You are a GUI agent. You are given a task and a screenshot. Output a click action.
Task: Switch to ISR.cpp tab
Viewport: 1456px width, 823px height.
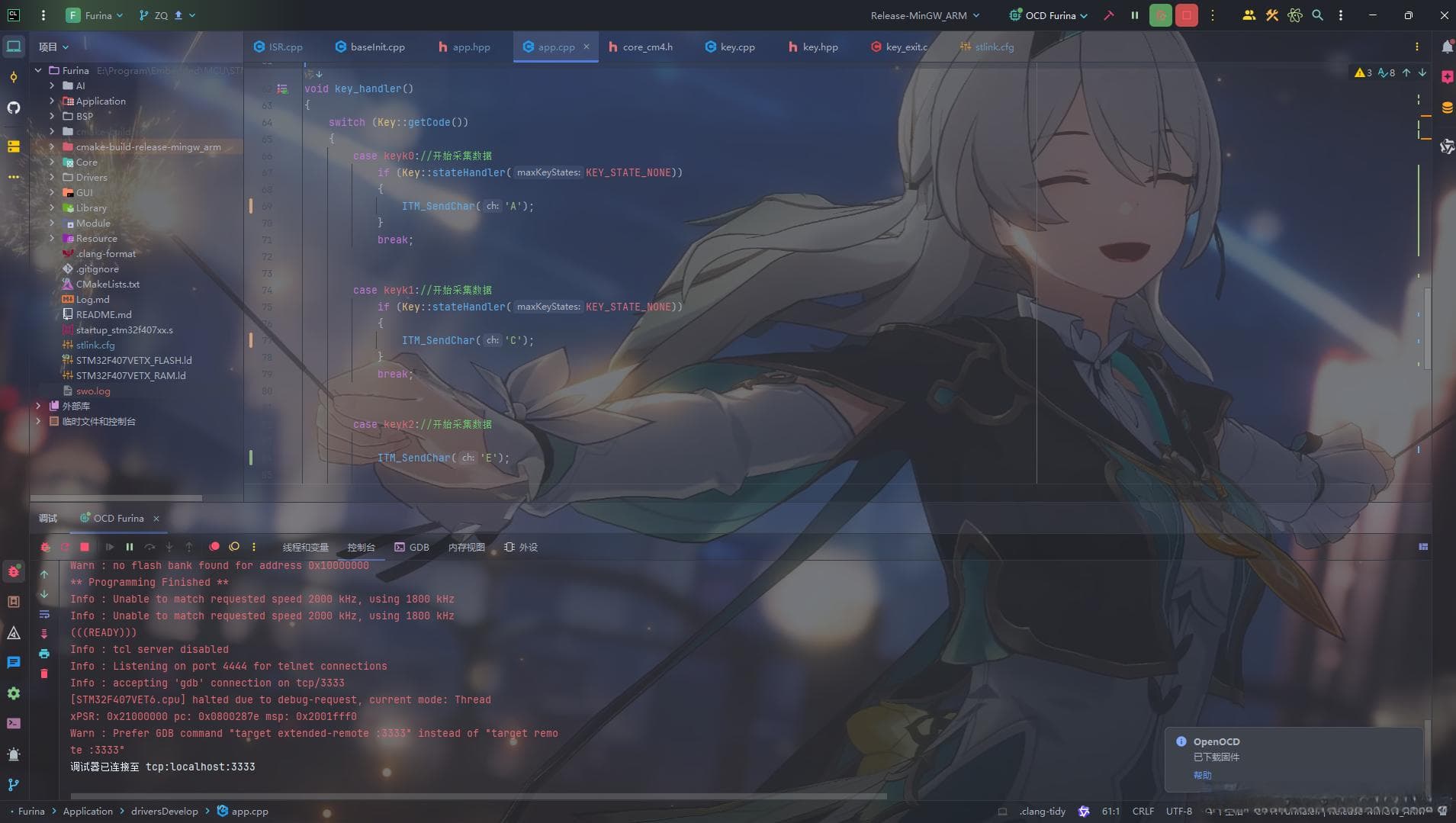[x=278, y=47]
